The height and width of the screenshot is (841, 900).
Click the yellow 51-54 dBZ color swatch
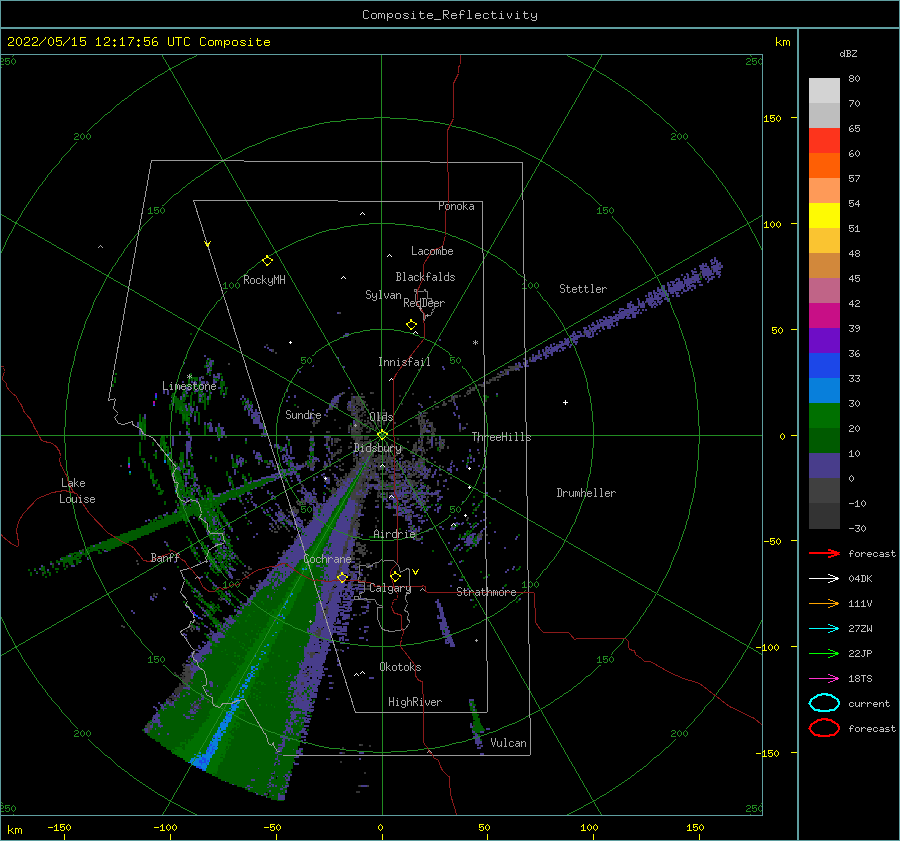824,216
